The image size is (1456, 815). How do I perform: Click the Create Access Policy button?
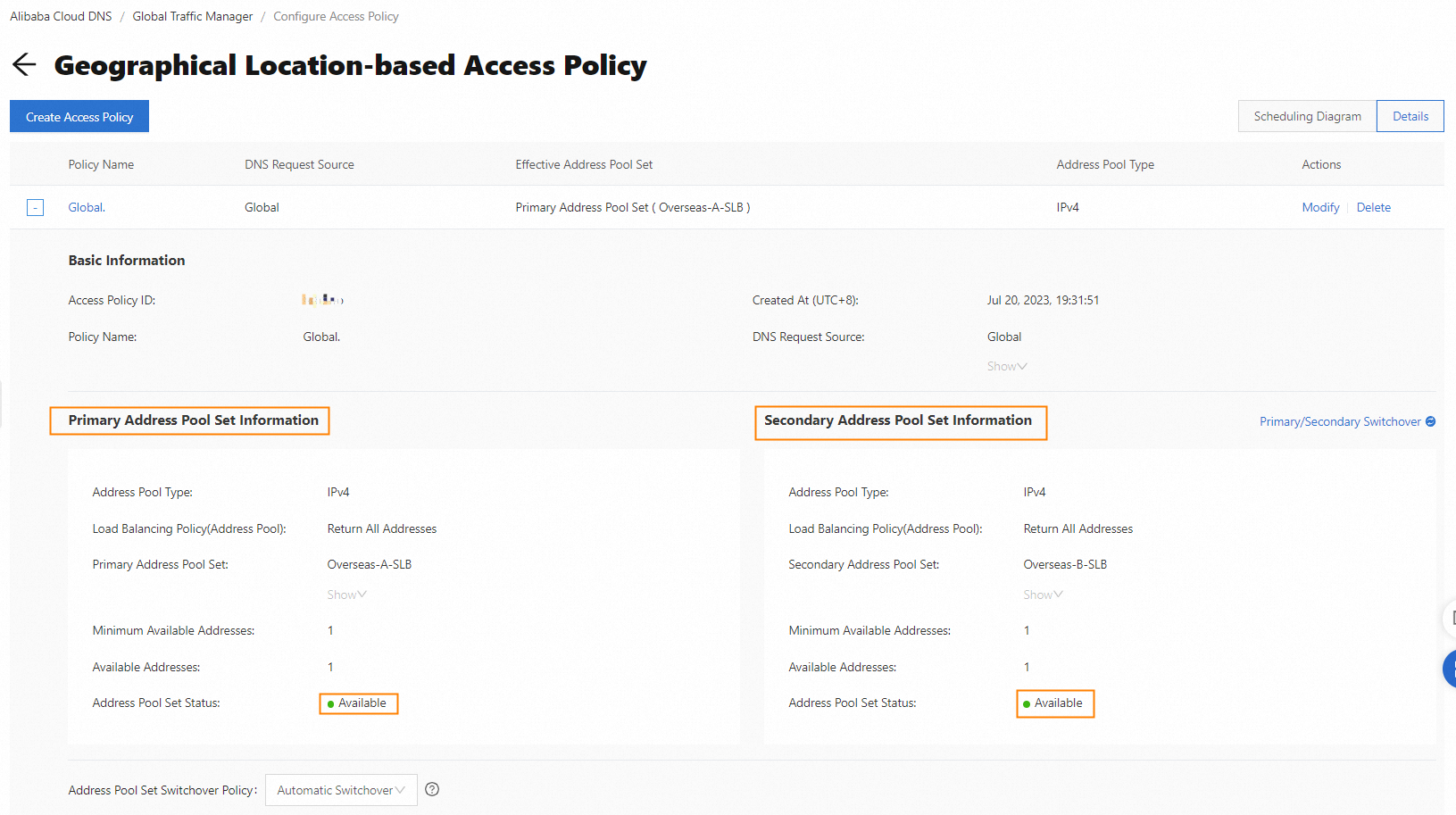click(79, 117)
